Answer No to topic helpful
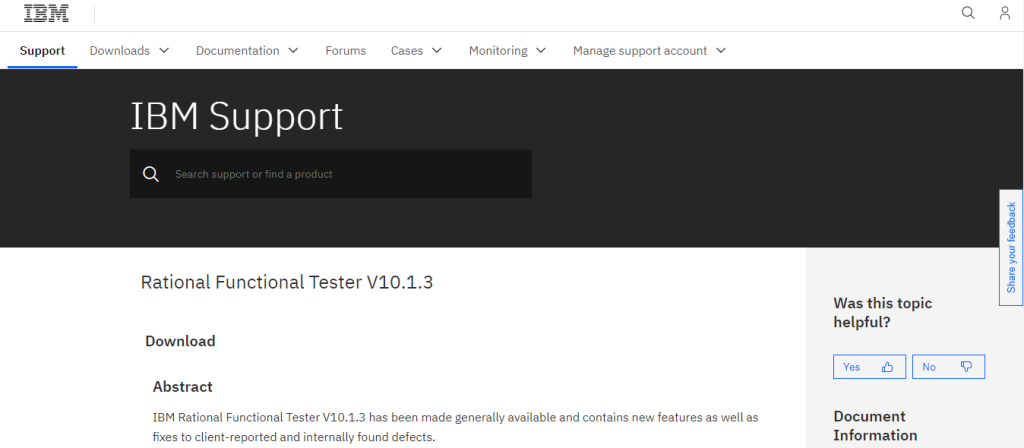1024x448 pixels. pyautogui.click(x=948, y=367)
